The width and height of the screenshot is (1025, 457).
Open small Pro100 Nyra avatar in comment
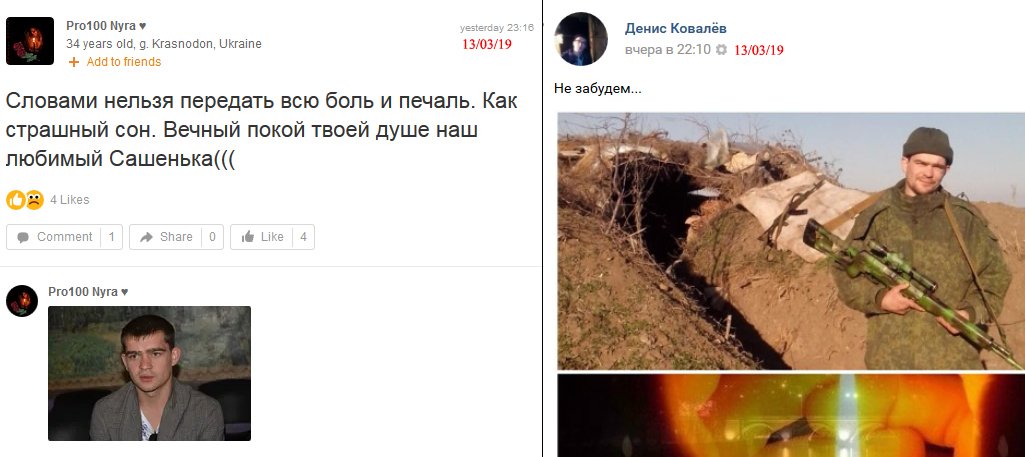pos(22,301)
